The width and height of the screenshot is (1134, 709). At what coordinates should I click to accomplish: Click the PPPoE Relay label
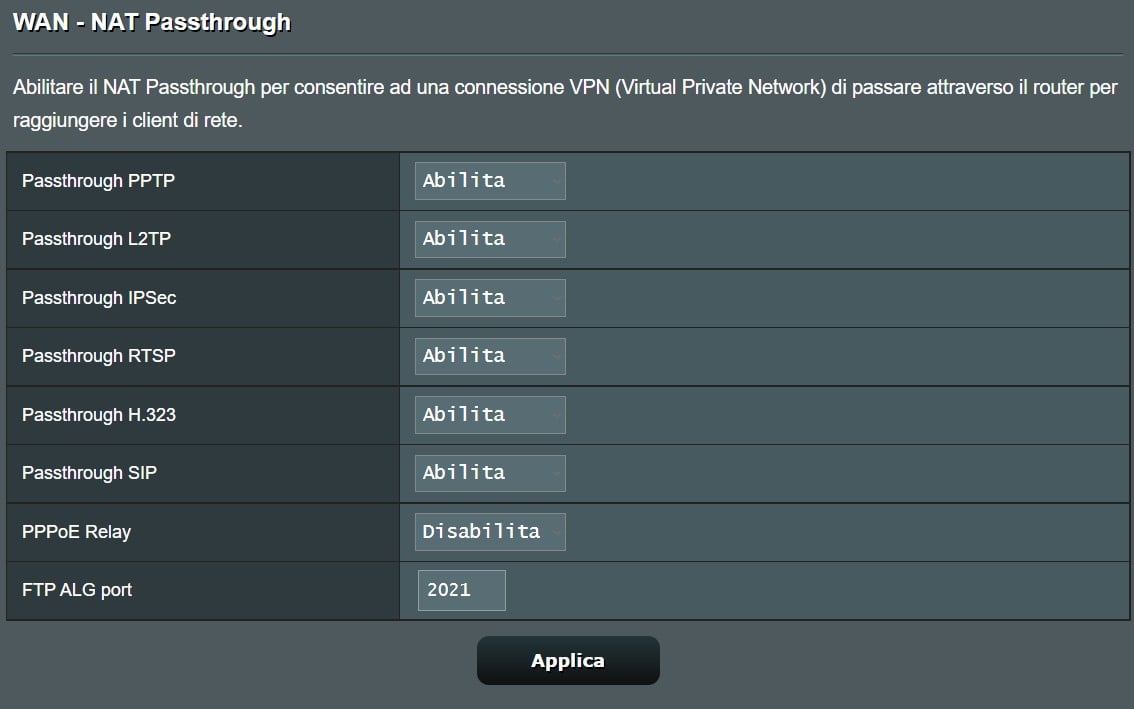[76, 532]
